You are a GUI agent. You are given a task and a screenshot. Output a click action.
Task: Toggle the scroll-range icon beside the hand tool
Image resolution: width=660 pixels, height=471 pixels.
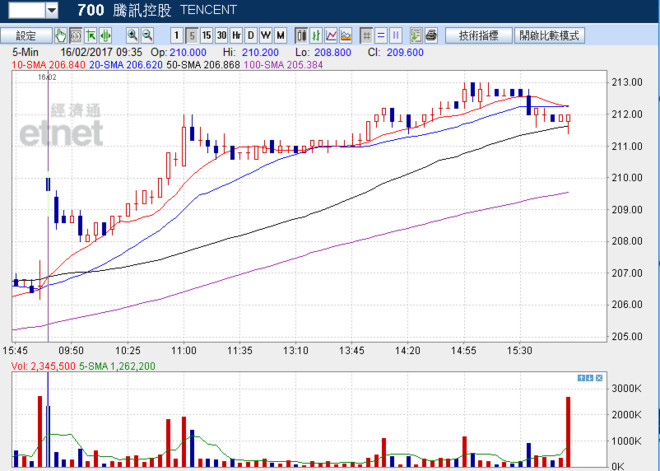click(76, 36)
